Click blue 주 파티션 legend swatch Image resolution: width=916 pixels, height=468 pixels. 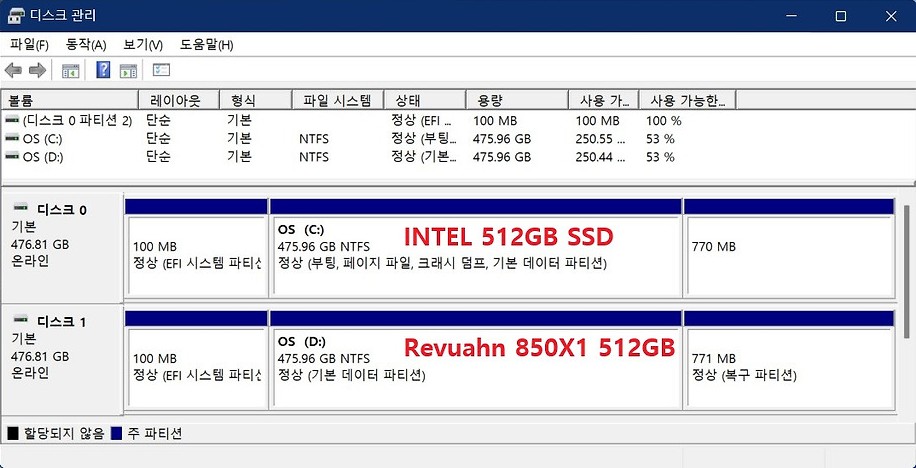tap(116, 434)
